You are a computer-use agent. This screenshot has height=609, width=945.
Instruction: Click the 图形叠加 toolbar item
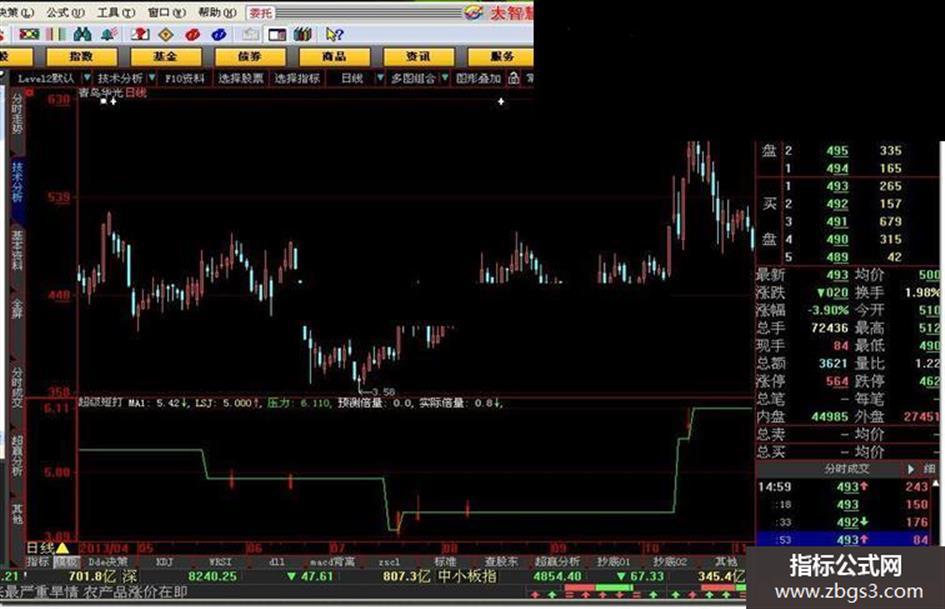point(479,78)
